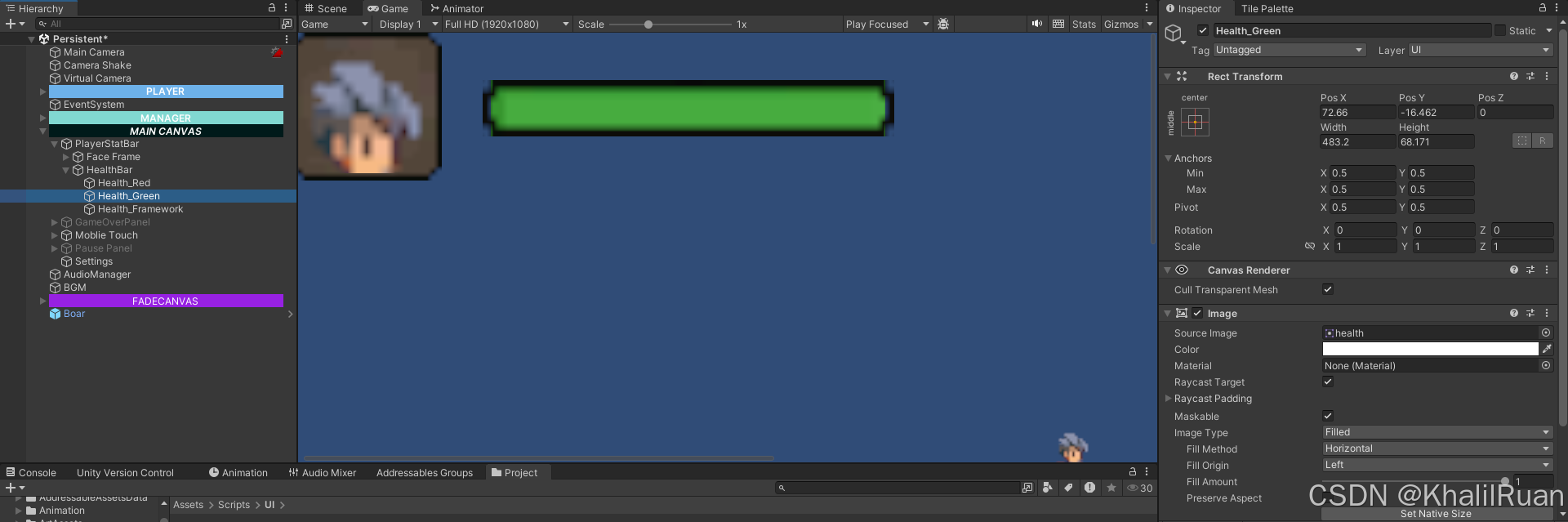Open Inspector panel three-dot menu
1568x522 pixels.
1557,7
